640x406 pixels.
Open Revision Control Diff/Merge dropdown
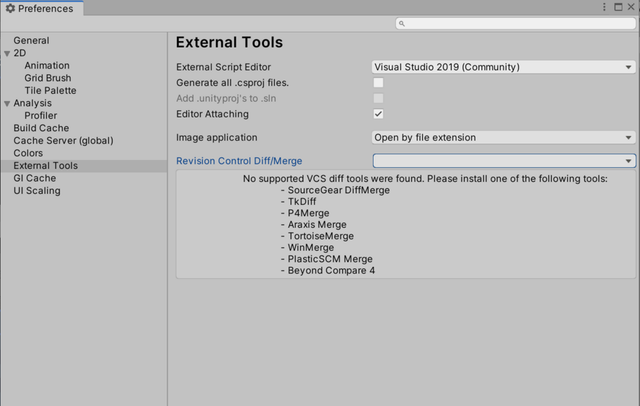pyautogui.click(x=504, y=161)
